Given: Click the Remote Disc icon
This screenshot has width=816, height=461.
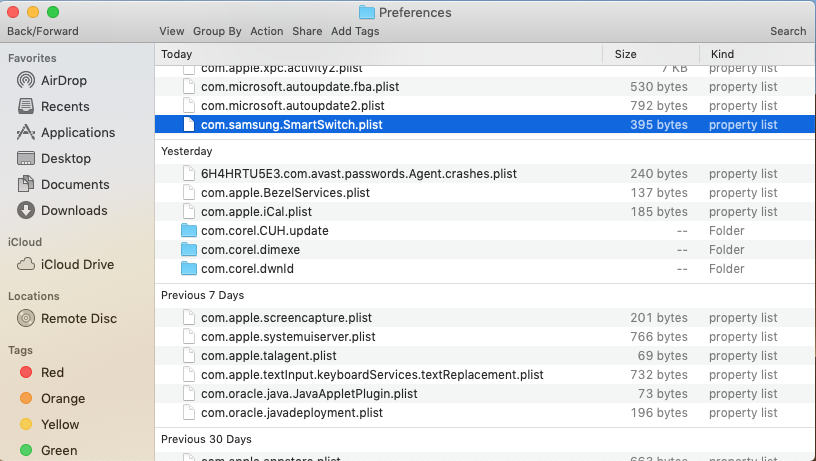Looking at the screenshot, I should click(x=25, y=318).
